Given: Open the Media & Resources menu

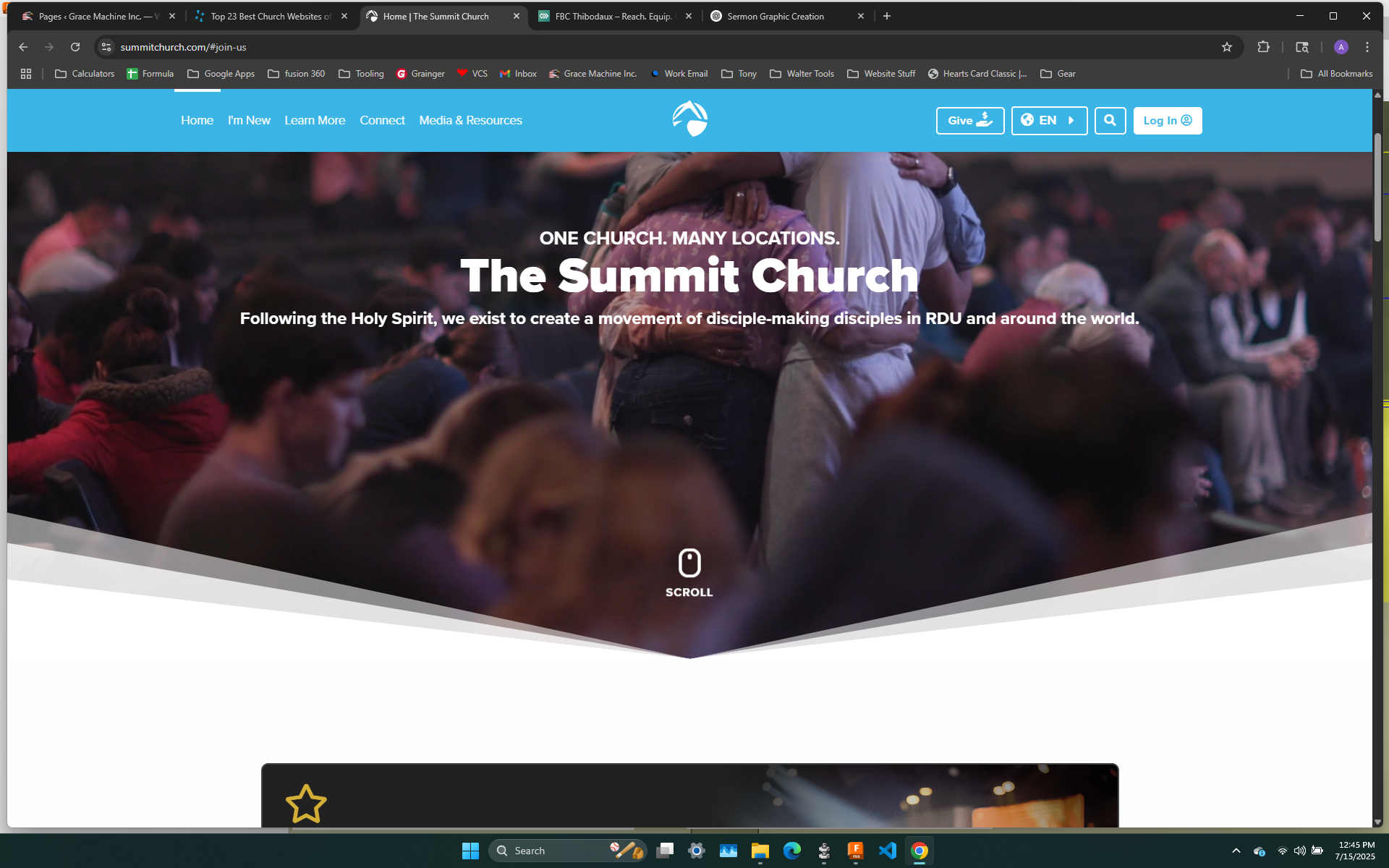Looking at the screenshot, I should coord(470,121).
